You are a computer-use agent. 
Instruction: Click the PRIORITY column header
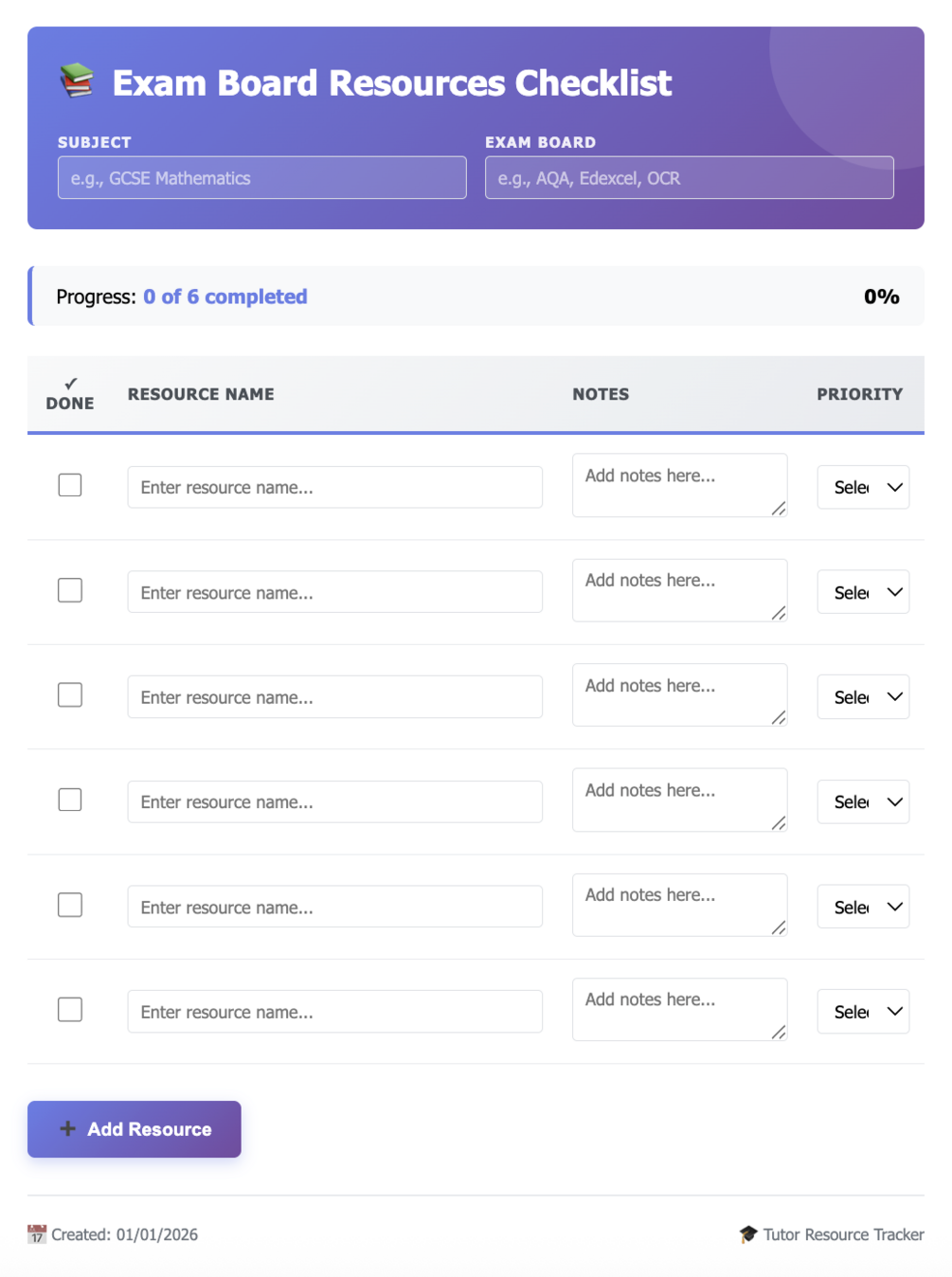point(859,394)
